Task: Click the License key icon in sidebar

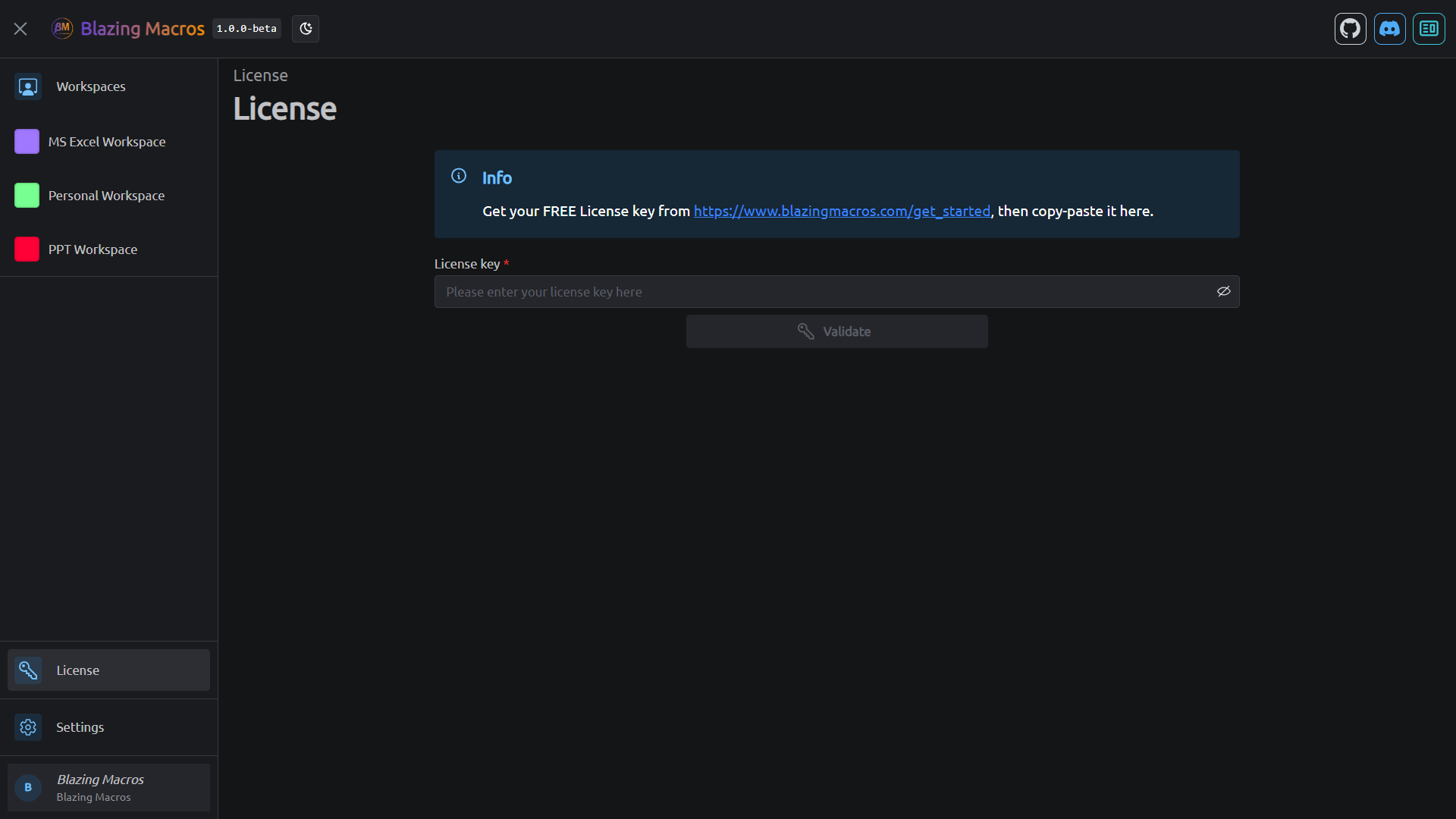Action: tap(28, 670)
